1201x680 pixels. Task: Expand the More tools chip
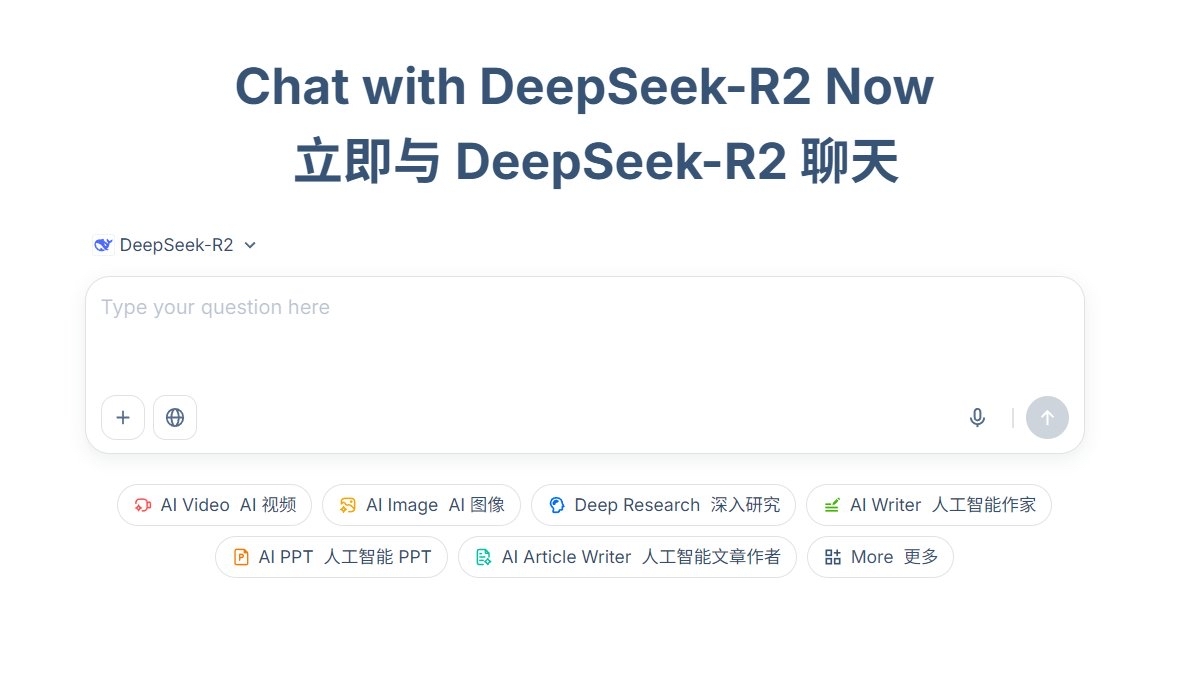(x=880, y=557)
